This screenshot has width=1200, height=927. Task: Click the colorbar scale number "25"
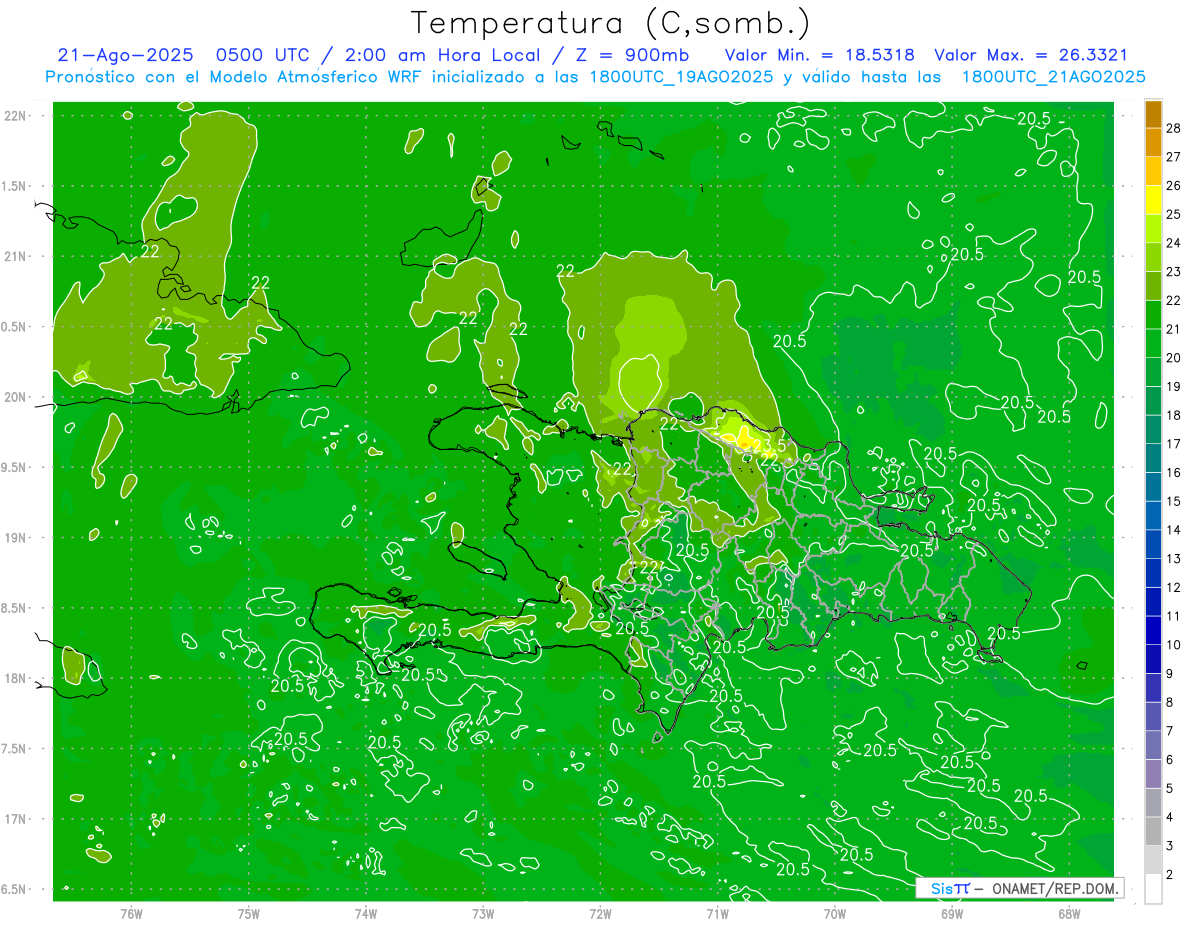coord(1174,214)
